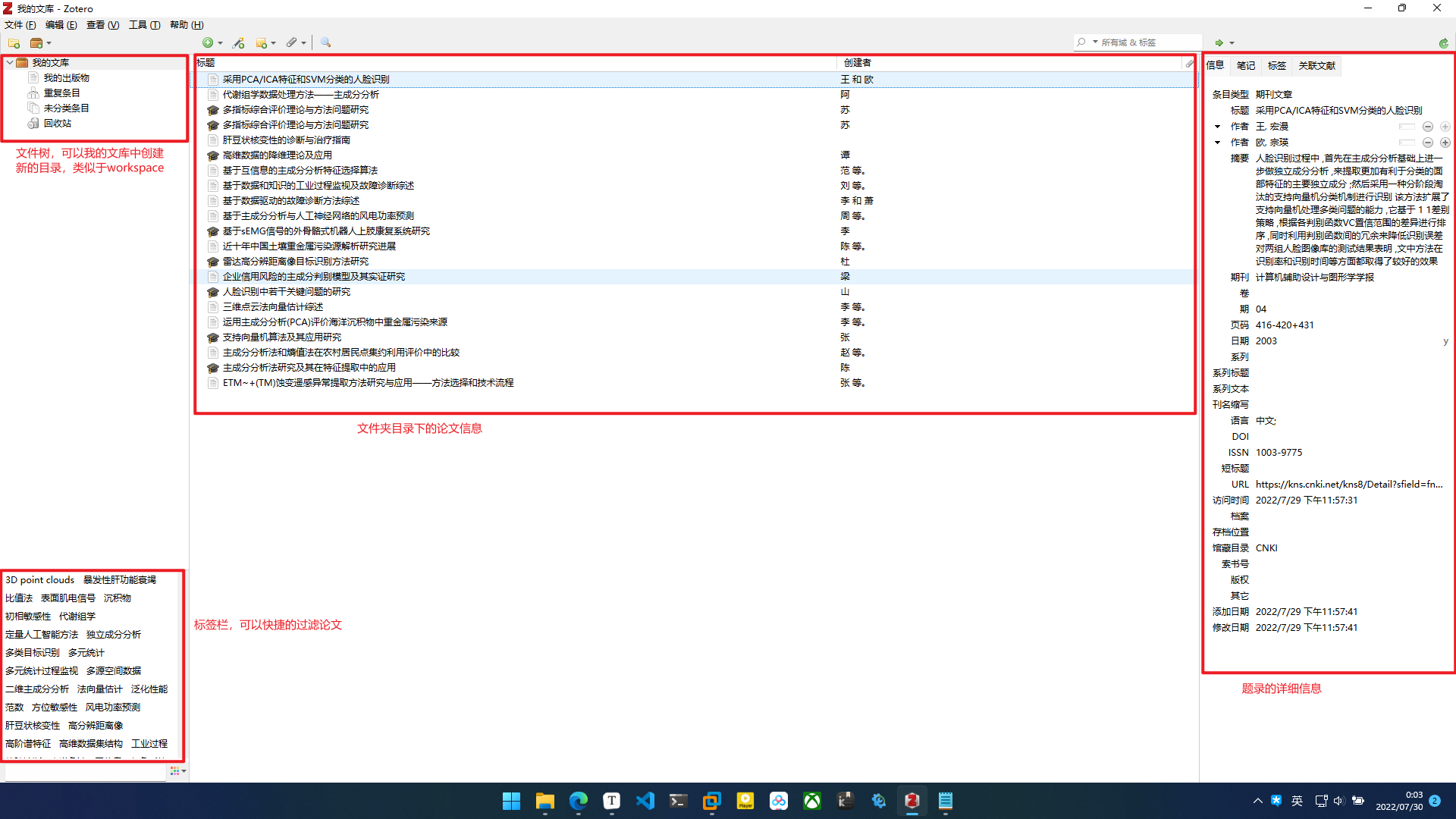Open creator type dropdown for 欧, 宗瑛
Screen dimensions: 1456x819
pos(1218,143)
